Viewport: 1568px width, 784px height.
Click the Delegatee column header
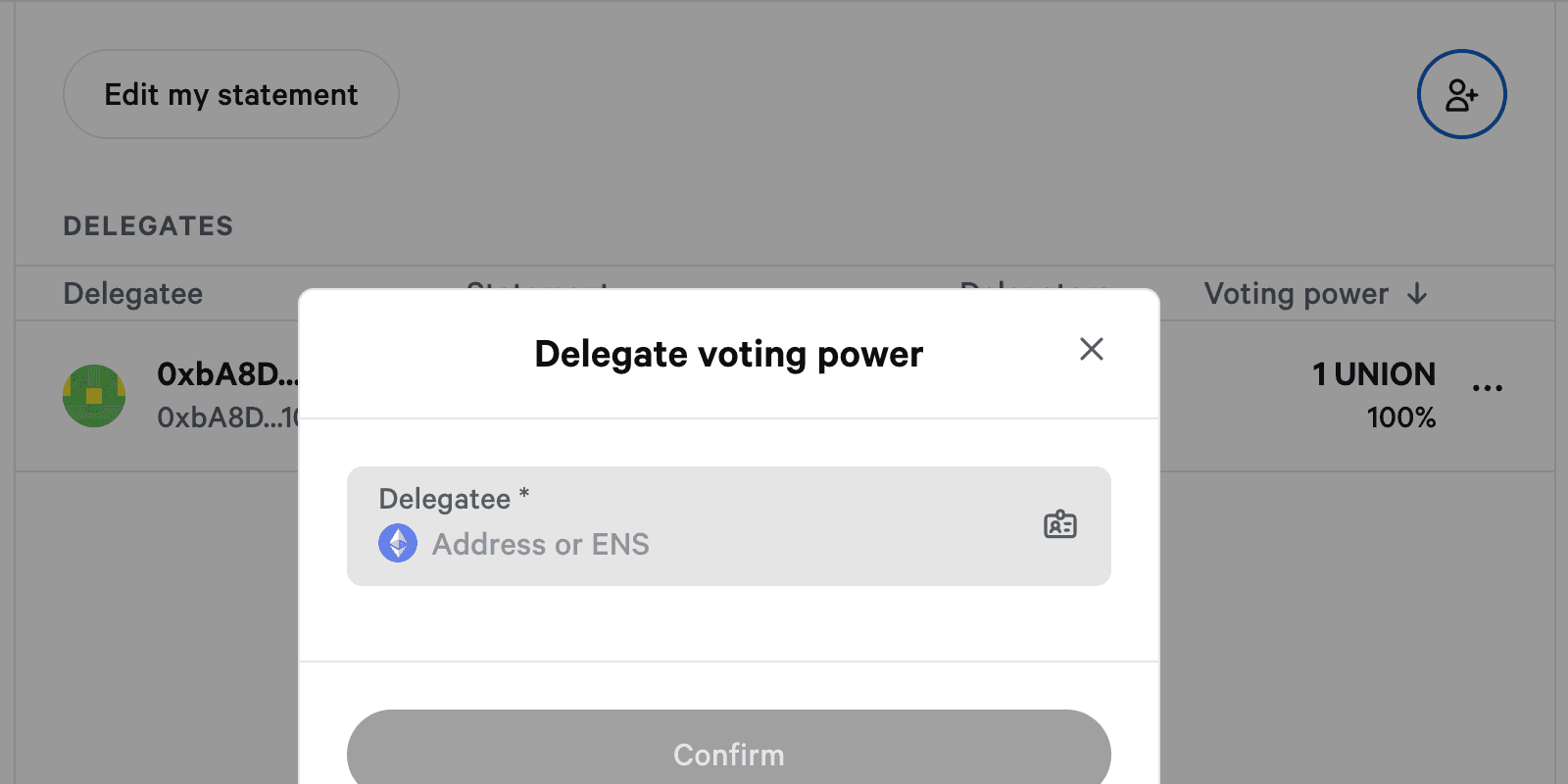pyautogui.click(x=133, y=294)
